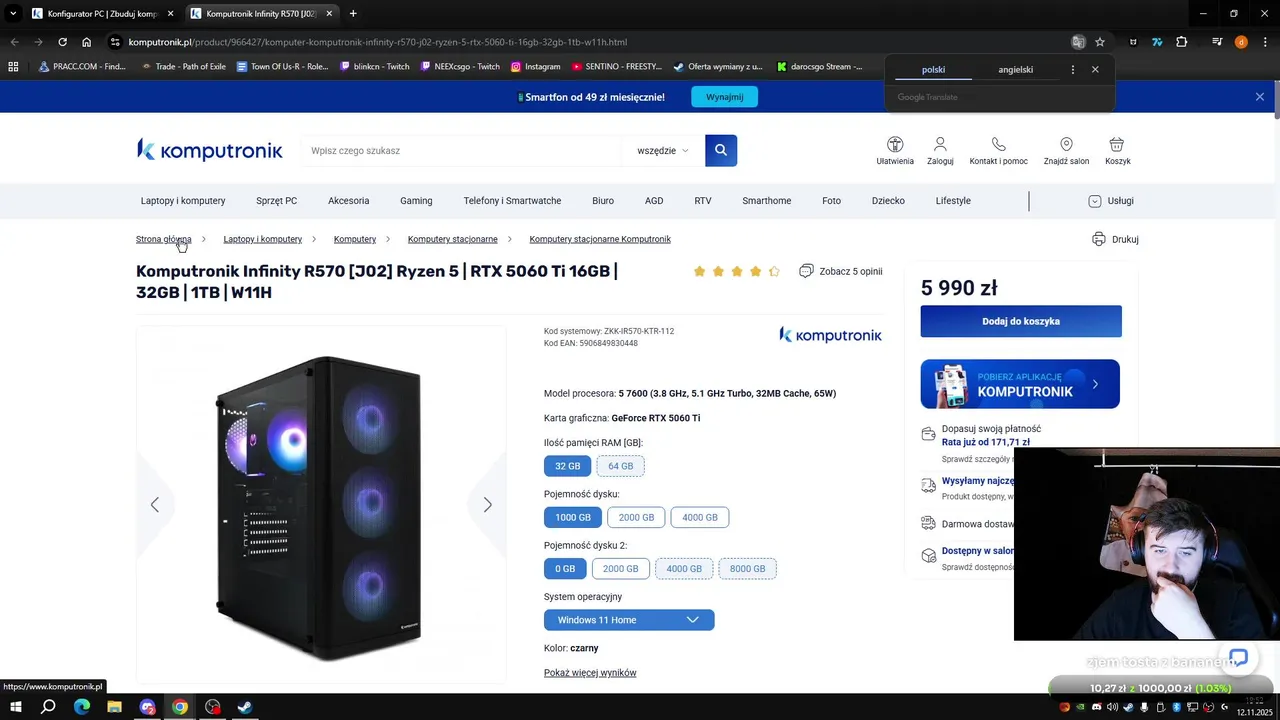This screenshot has width=1280, height=720.
Task: Open Google Translate icon in address bar
Action: 1078,42
